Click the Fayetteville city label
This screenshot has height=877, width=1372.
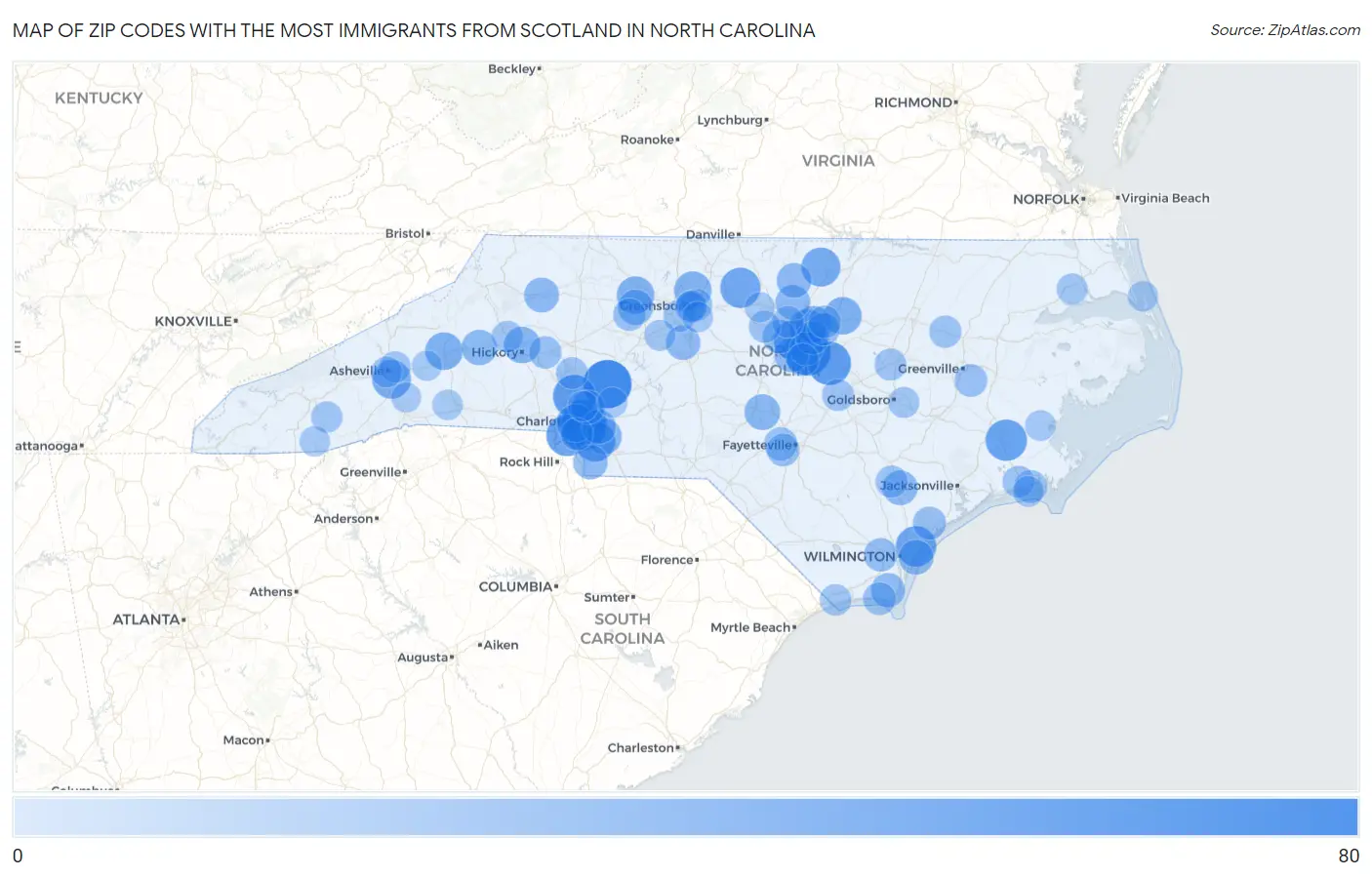(x=759, y=445)
